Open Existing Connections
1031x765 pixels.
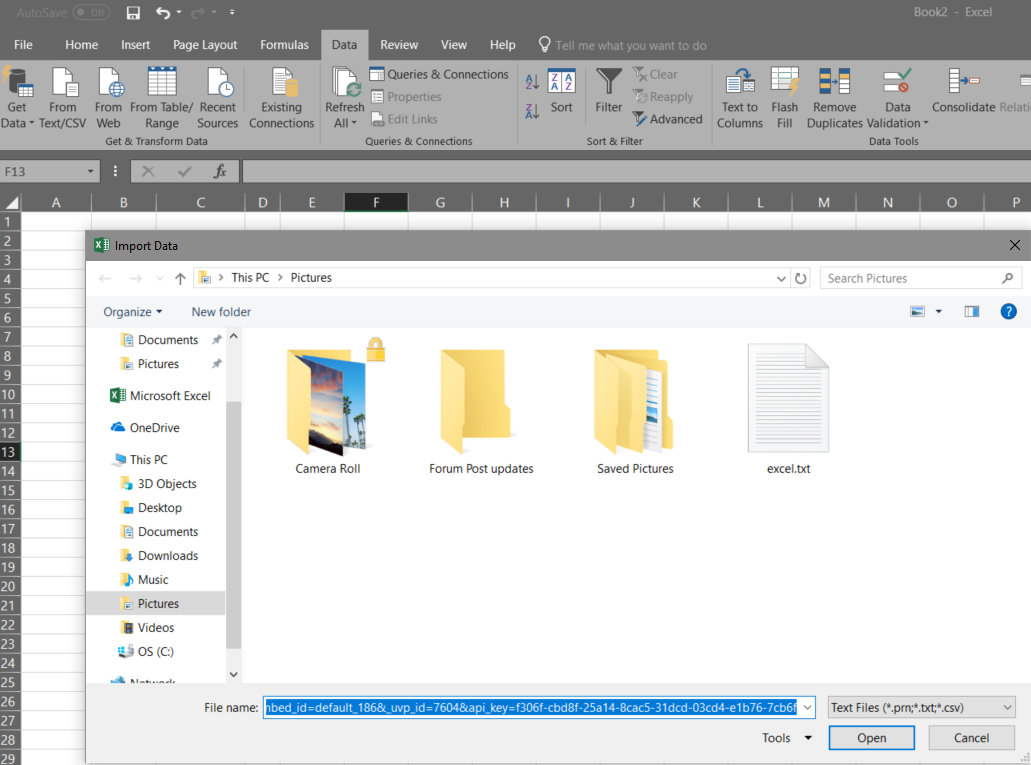click(281, 97)
